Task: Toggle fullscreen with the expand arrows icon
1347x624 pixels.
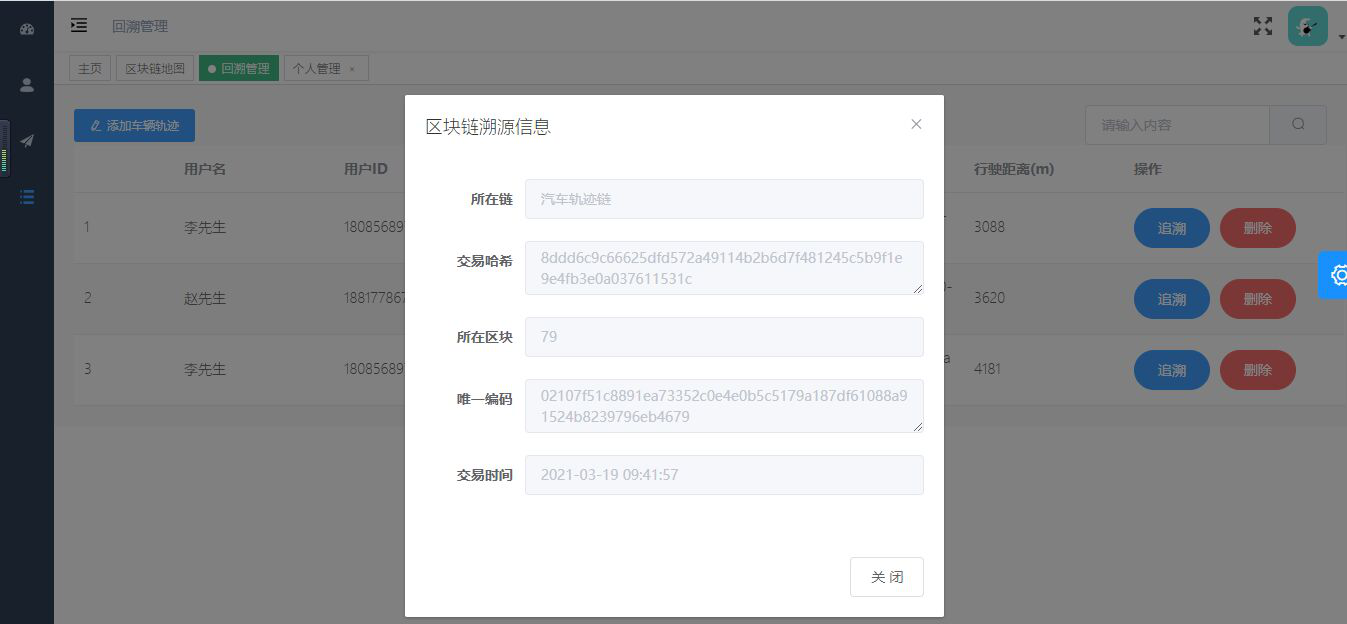Action: pyautogui.click(x=1262, y=26)
